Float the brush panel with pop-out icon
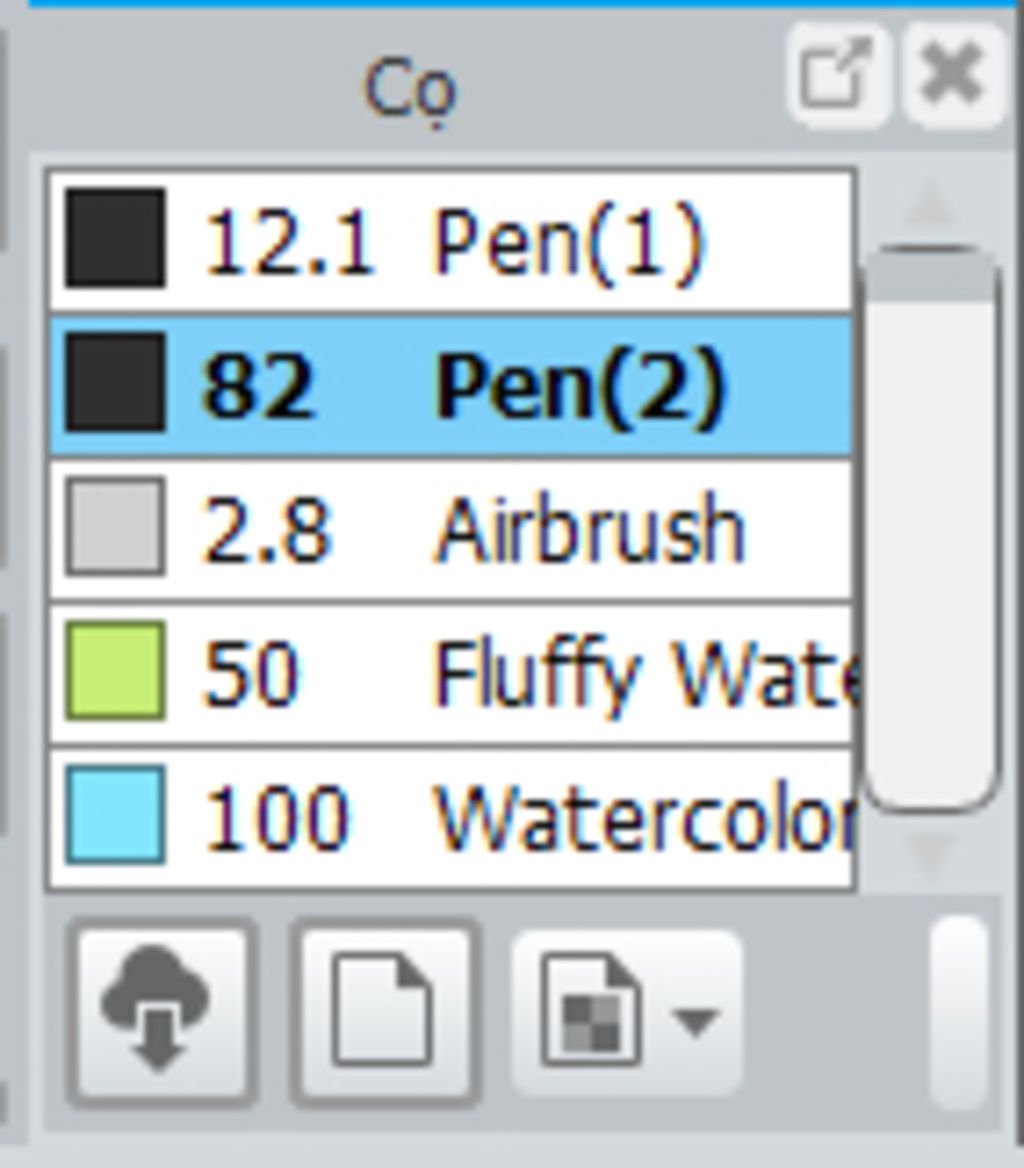 coord(837,75)
